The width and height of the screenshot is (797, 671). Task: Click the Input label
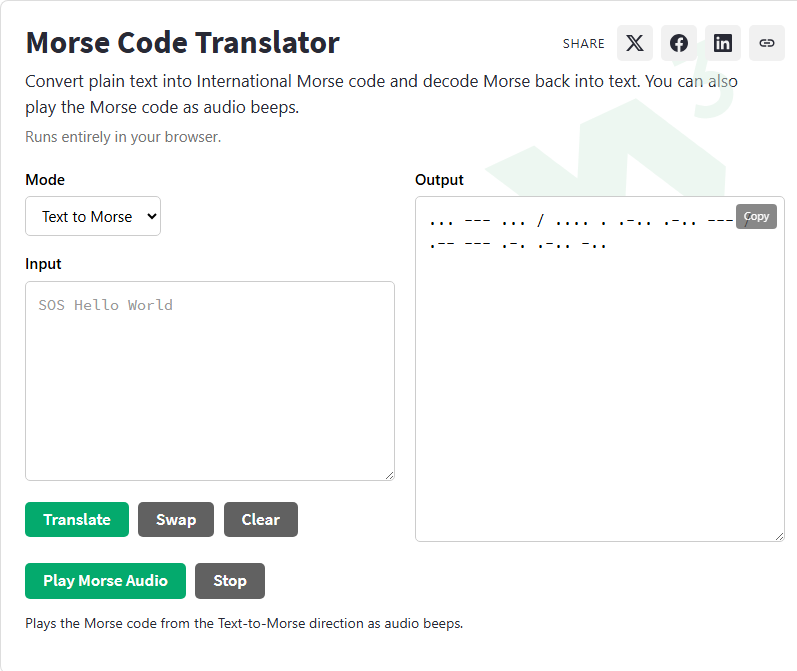pos(43,264)
